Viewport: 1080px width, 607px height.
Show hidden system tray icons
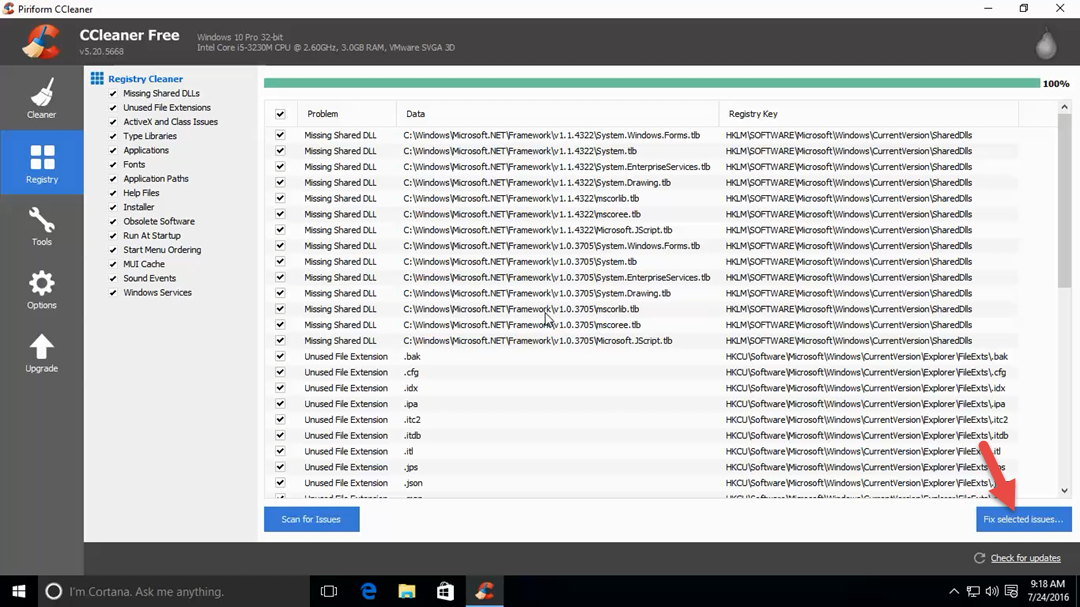(954, 591)
